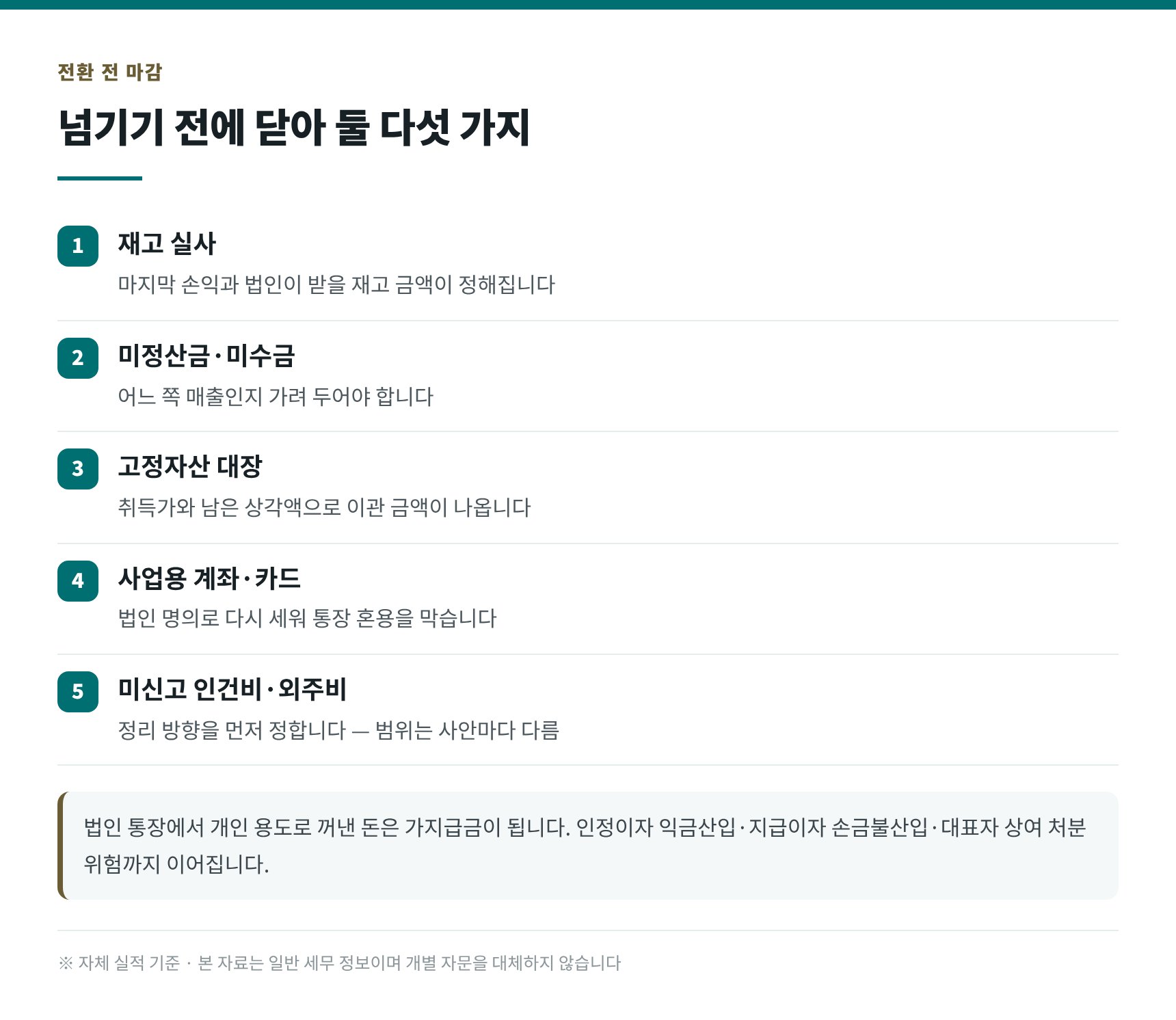Click the number 1 badge beside 재고 실사
Image resolution: width=1176 pixels, height=1020 pixels.
click(x=78, y=246)
